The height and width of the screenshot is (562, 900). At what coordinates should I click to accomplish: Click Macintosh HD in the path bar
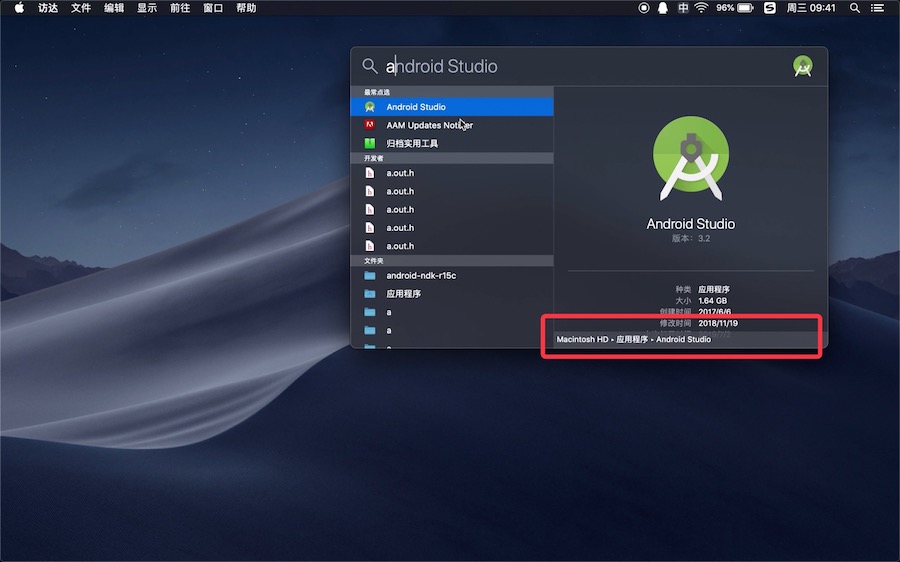click(582, 339)
